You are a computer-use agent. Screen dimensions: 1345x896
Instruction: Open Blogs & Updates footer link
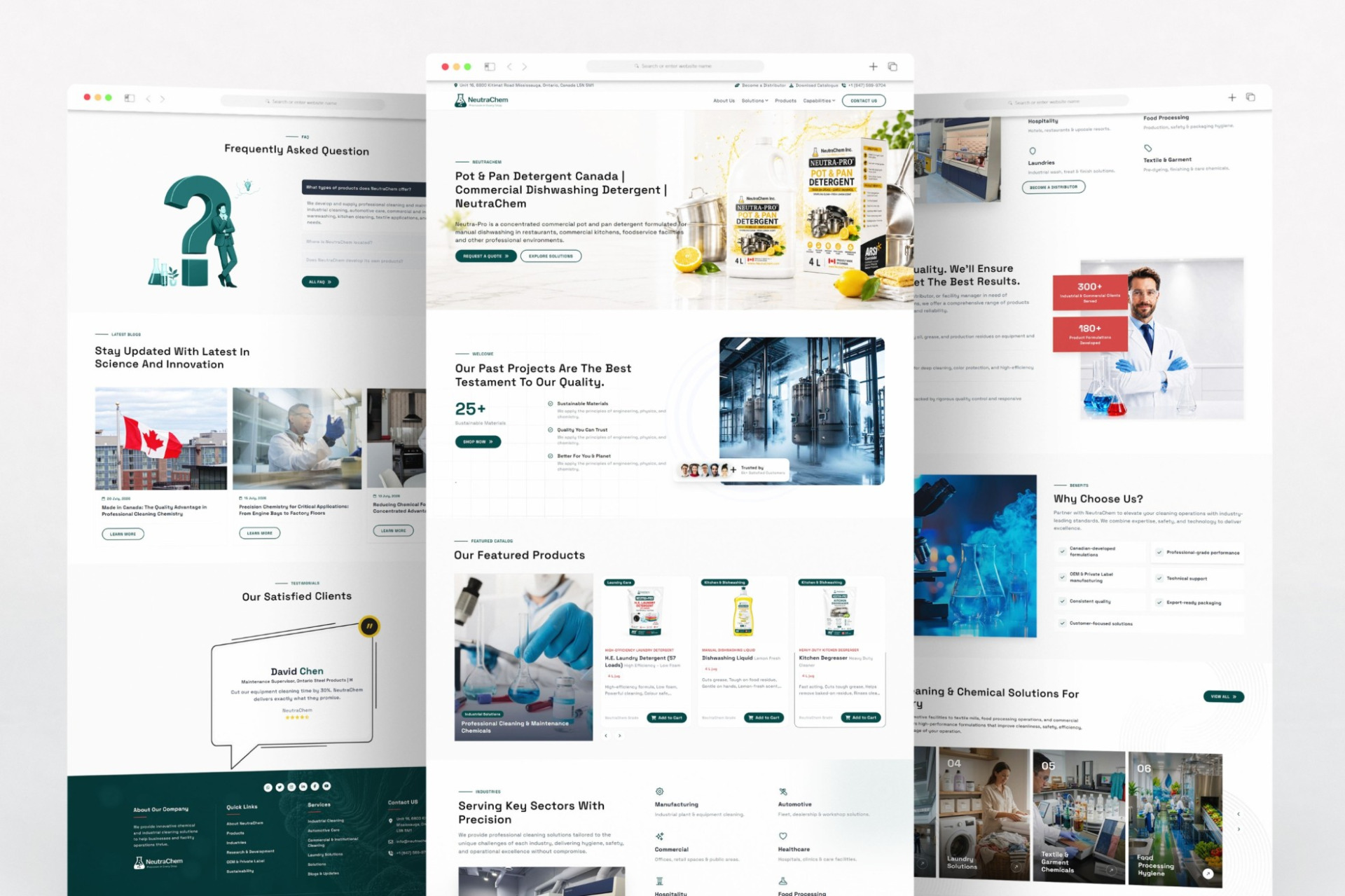point(323,874)
